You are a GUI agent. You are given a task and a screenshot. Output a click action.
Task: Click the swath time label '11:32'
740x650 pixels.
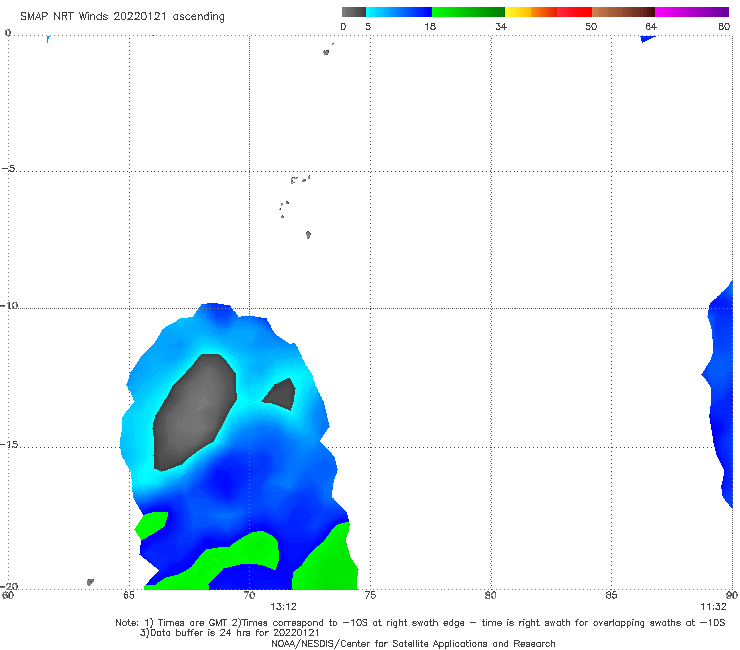(x=713, y=607)
